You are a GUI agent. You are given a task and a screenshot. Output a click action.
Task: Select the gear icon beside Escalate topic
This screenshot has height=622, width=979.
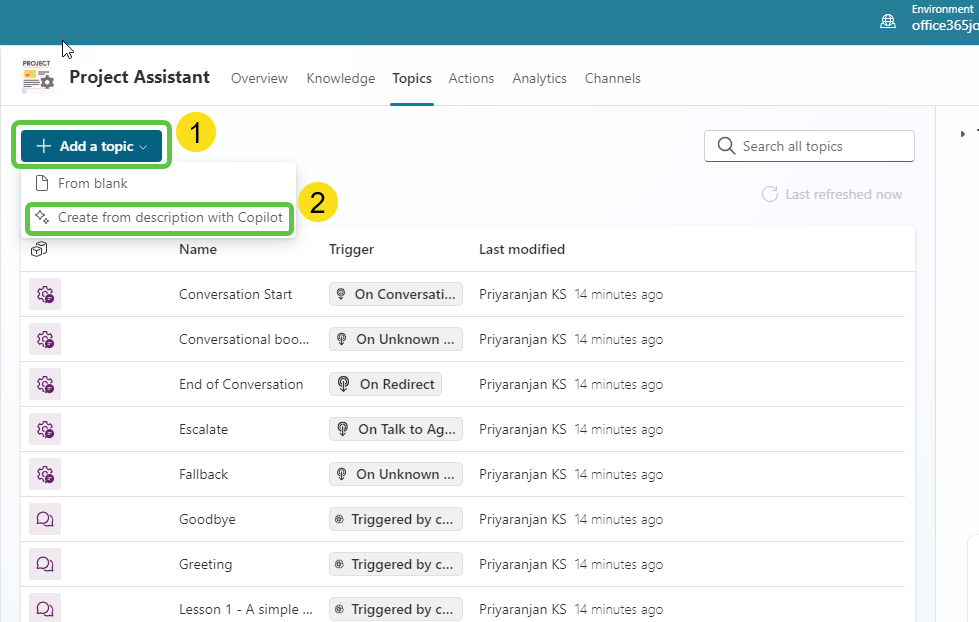coord(44,429)
